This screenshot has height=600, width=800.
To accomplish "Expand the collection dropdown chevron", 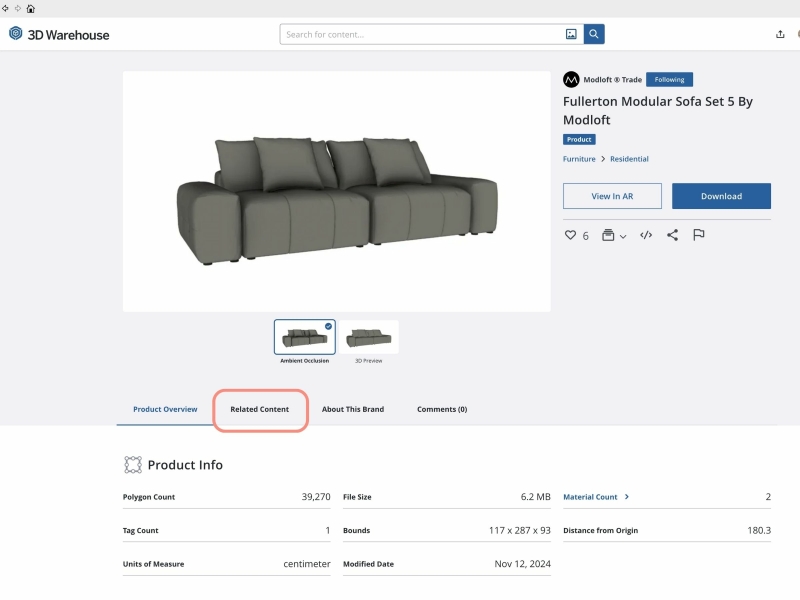I will [x=623, y=236].
